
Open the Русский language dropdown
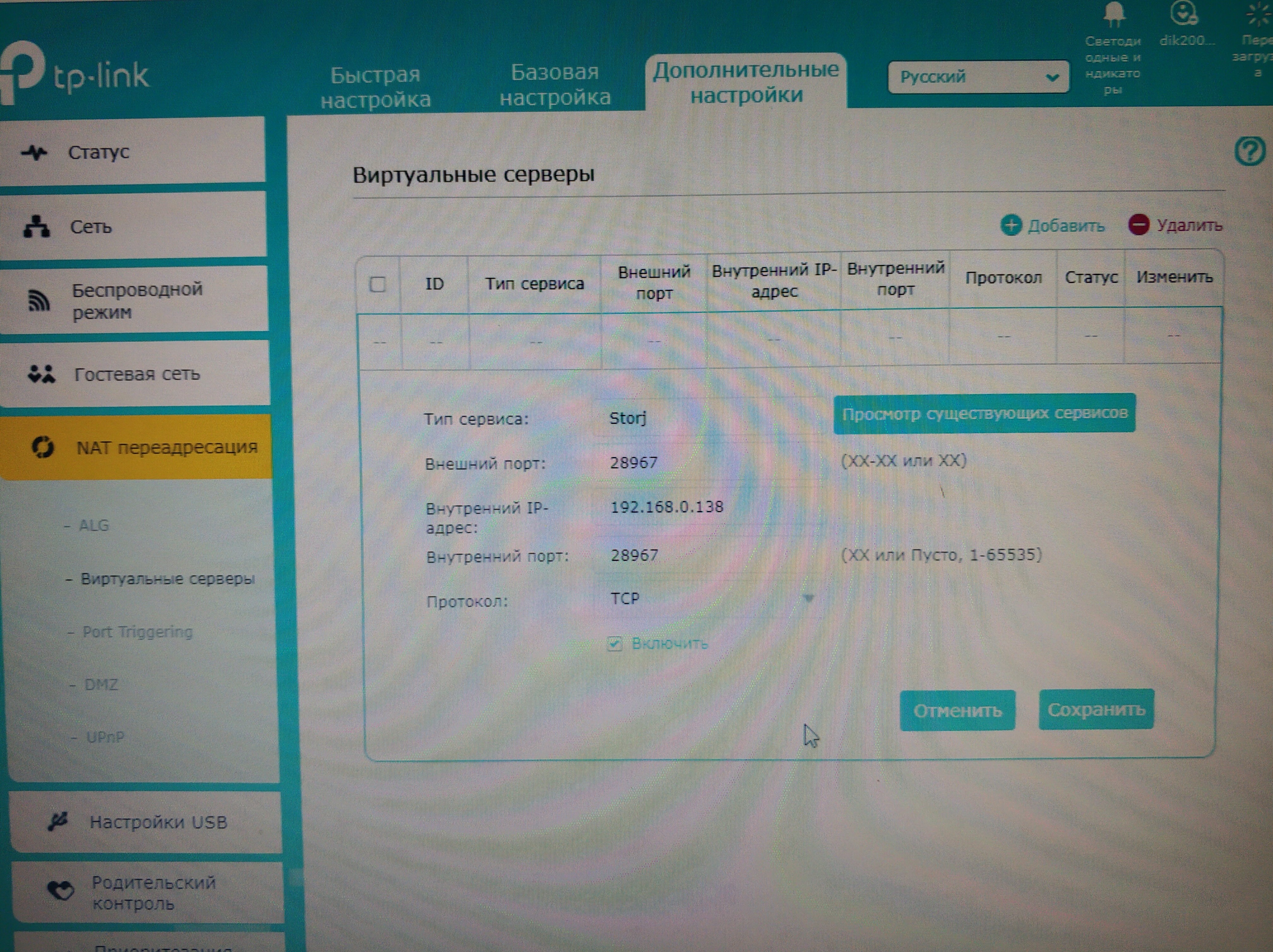(x=978, y=77)
